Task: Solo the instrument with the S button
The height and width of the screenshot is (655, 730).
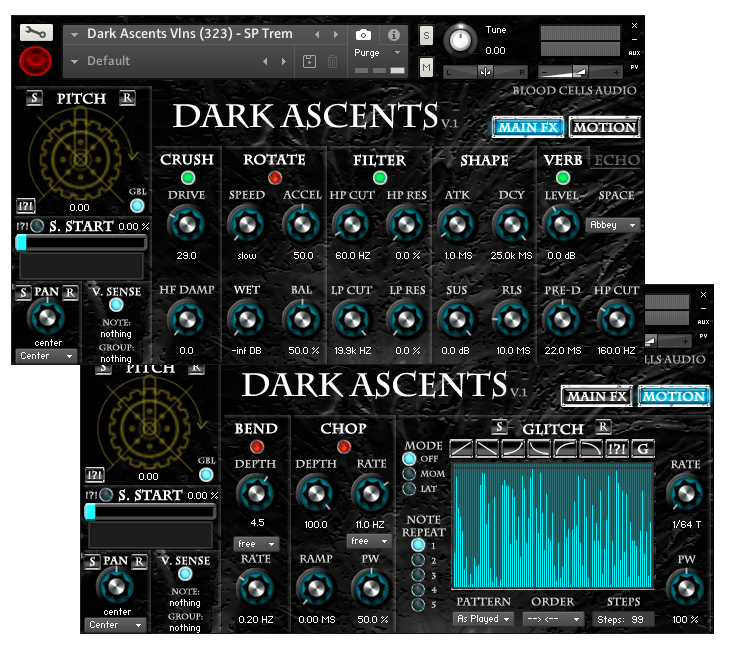Action: [426, 35]
